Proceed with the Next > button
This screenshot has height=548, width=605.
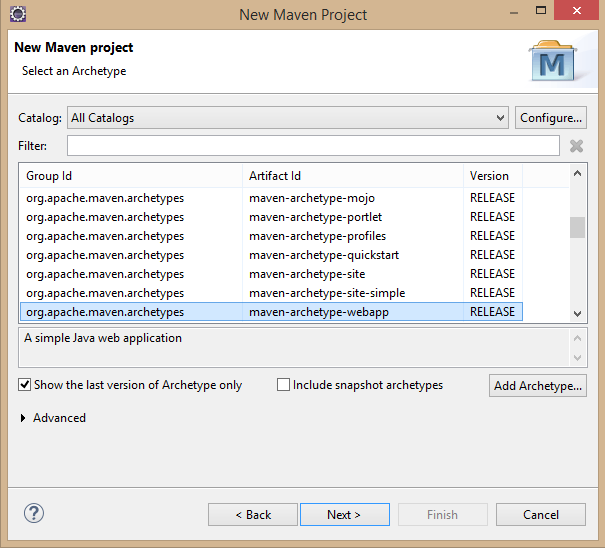(345, 514)
